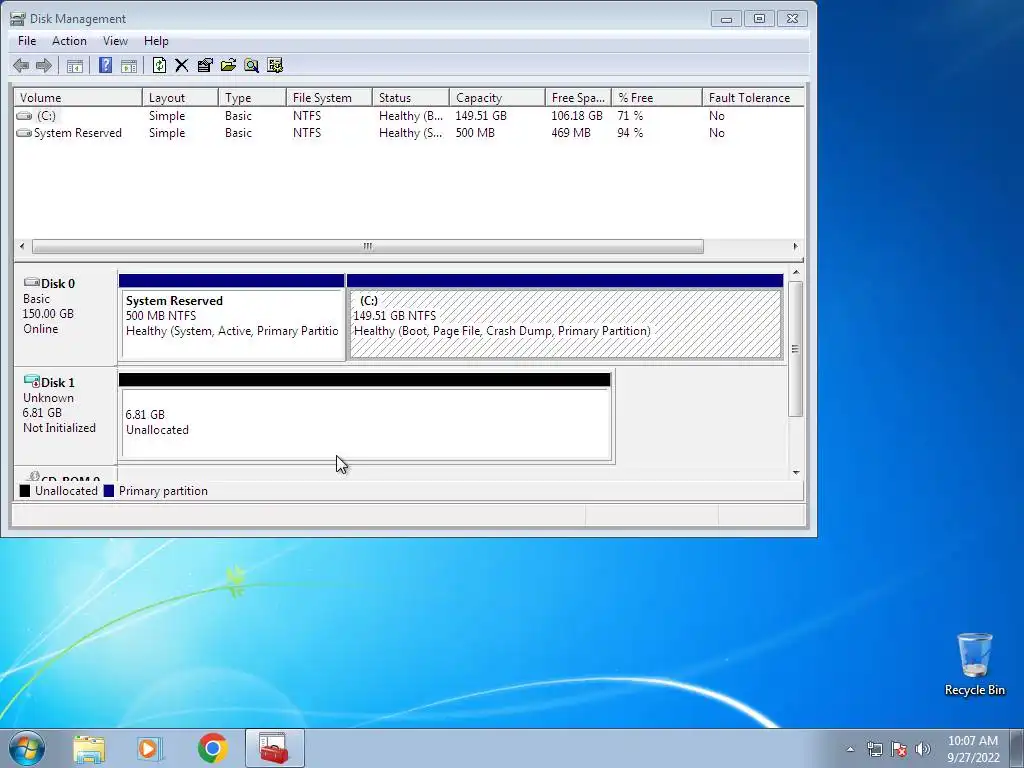The height and width of the screenshot is (768, 1024).
Task: Click horizontal scrollbar right arrow
Action: (795, 246)
